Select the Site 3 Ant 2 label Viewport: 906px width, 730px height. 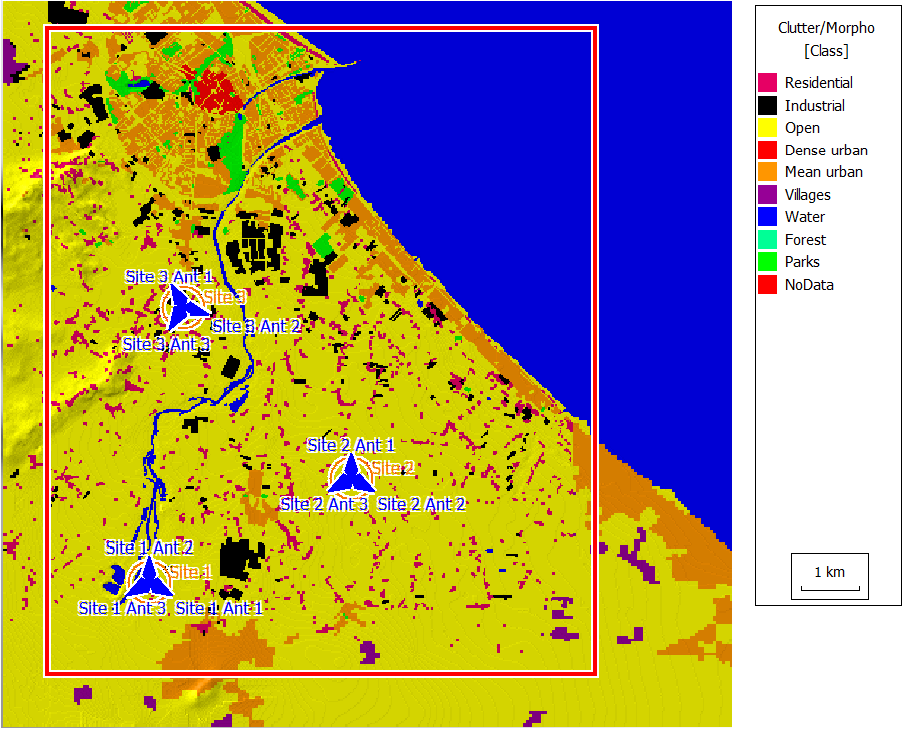(x=257, y=326)
